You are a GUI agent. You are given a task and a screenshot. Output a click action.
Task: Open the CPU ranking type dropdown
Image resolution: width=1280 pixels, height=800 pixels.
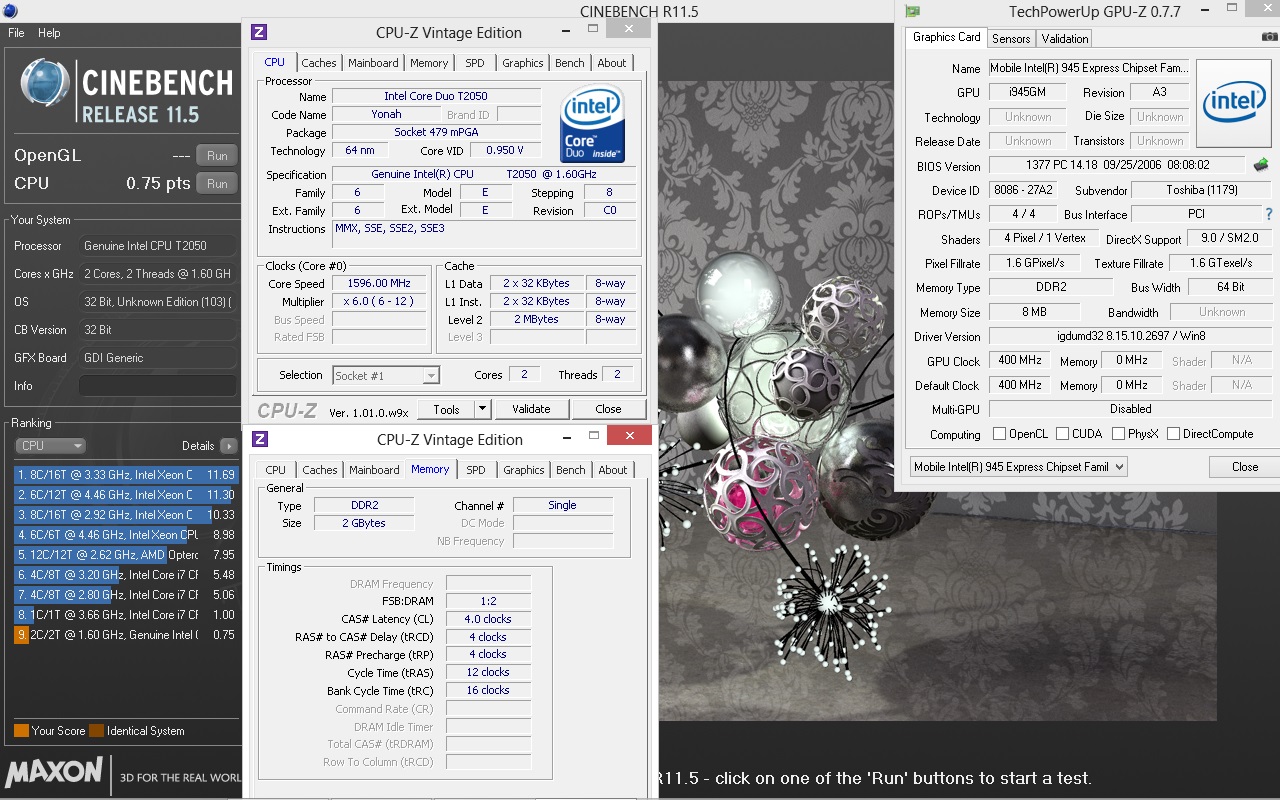click(50, 446)
